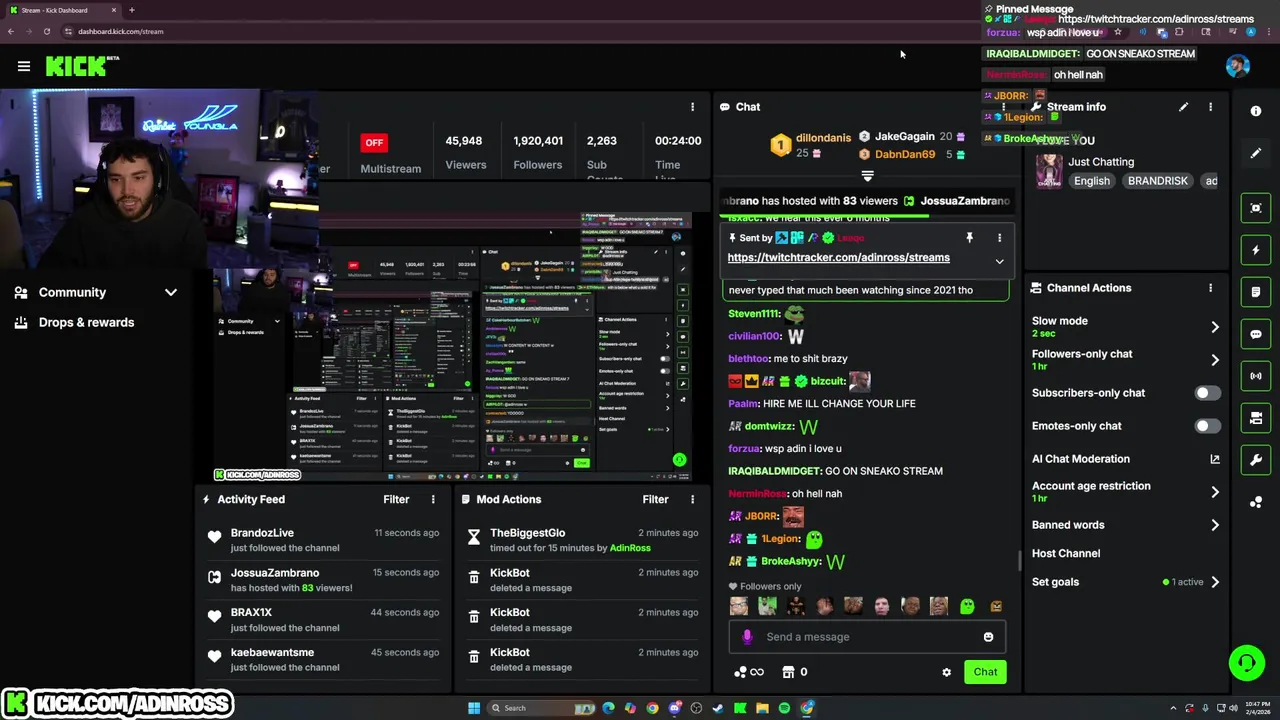Open the Stream info three-dot menu
The width and height of the screenshot is (1280, 720).
pos(1210,106)
